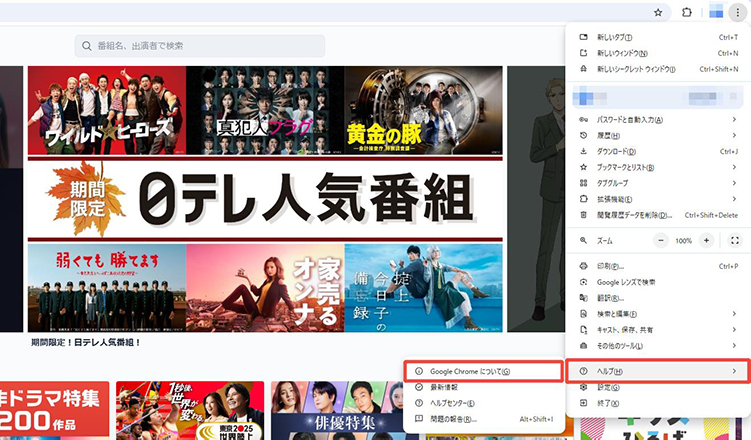Expand the 履歴 submenu arrow
Viewport: 751px width, 440px height.
click(734, 135)
